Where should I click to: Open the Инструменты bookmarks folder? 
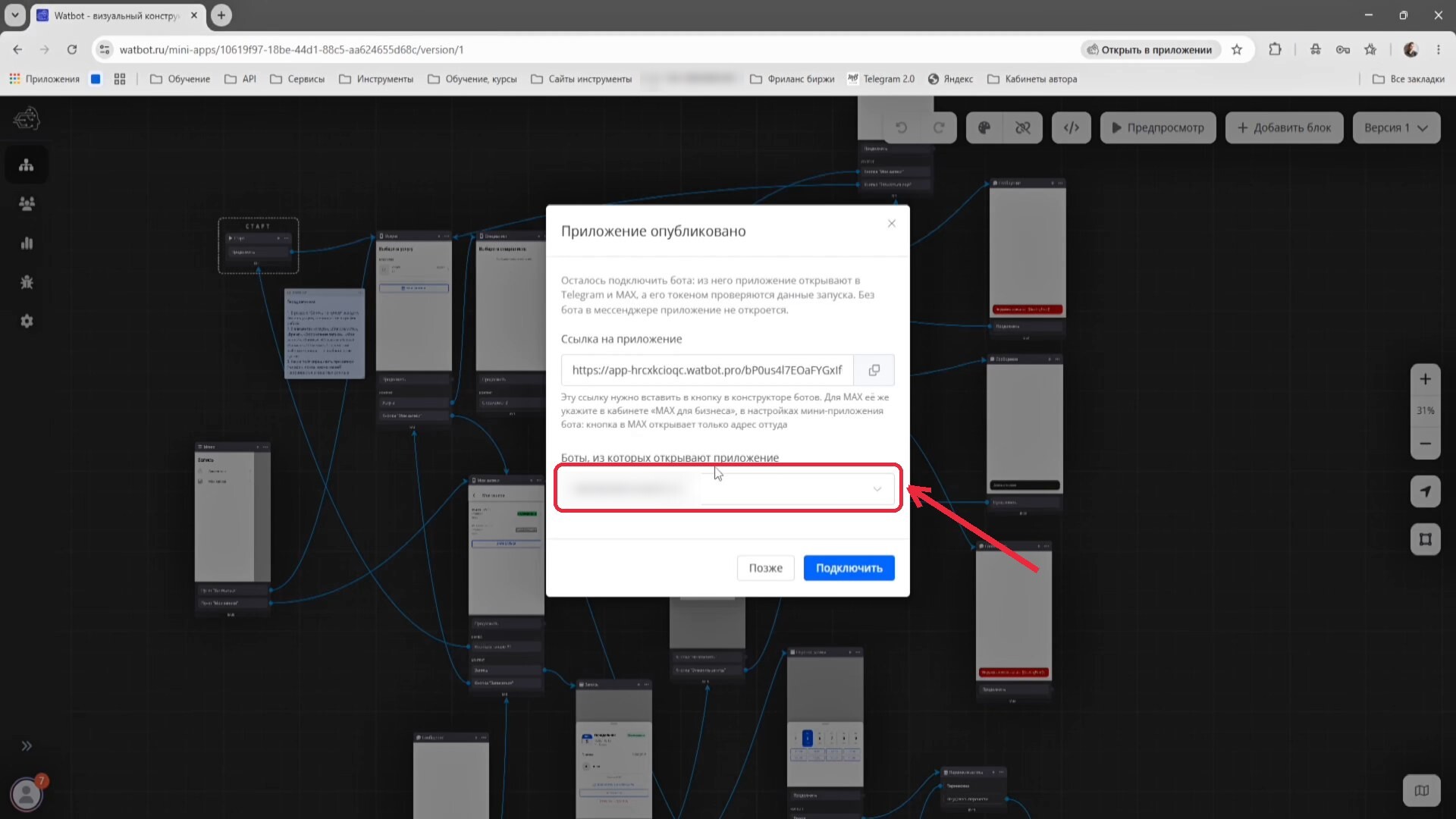point(376,79)
